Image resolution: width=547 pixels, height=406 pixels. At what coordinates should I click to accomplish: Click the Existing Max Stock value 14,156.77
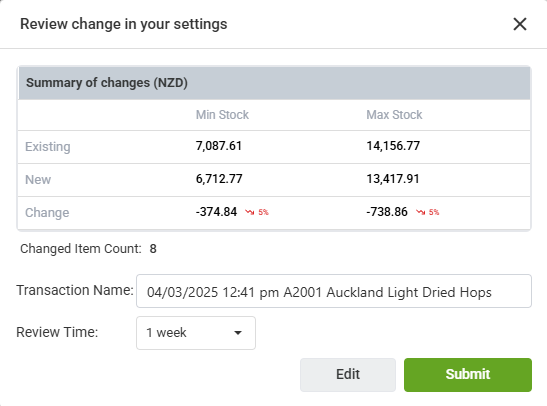(x=393, y=146)
